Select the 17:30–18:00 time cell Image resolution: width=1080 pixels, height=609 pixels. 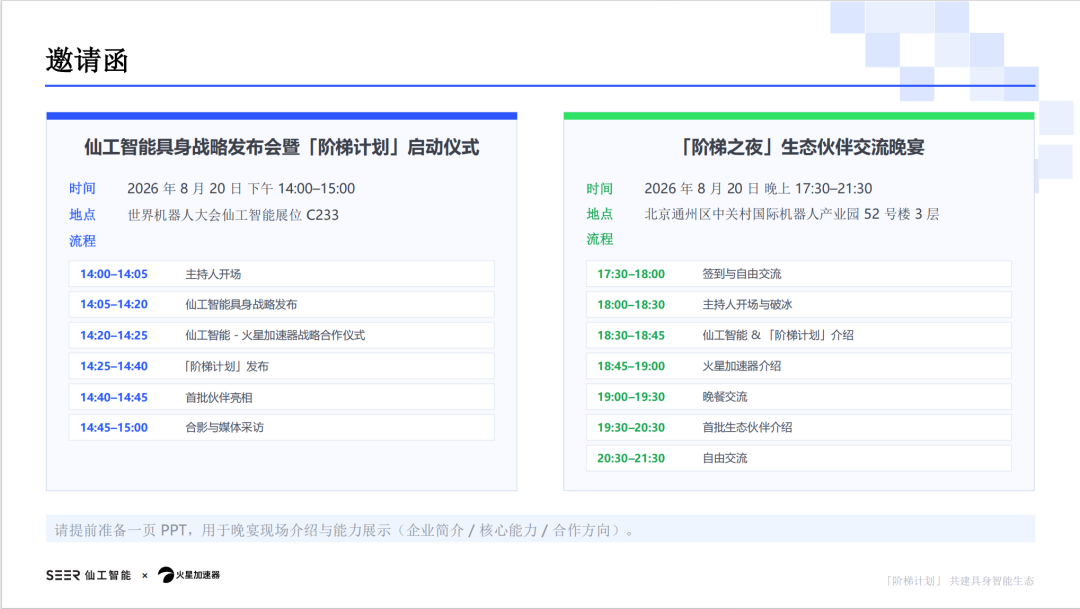tap(631, 274)
